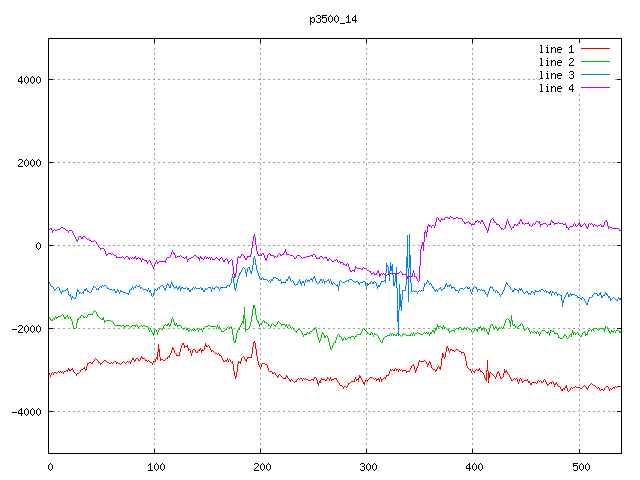Pick the line sample beside 'line 4'
This screenshot has width=640, height=480.
595,88
